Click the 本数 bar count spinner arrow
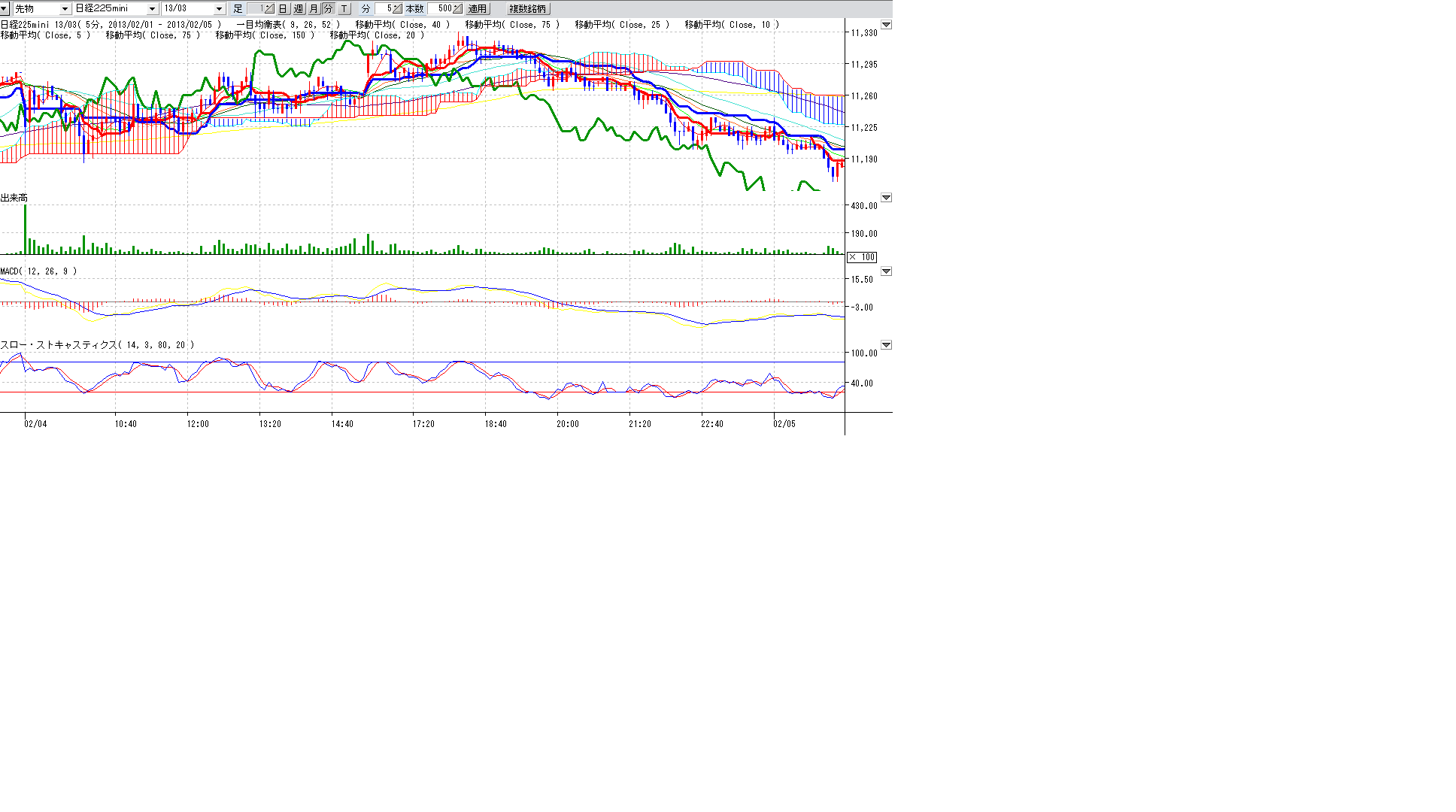The image size is (1456, 812). click(x=457, y=9)
